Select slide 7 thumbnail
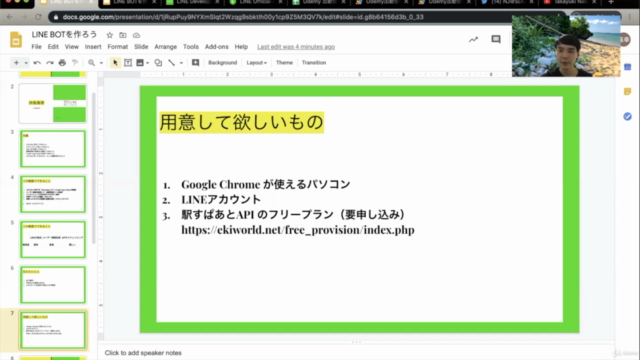 (x=53, y=330)
